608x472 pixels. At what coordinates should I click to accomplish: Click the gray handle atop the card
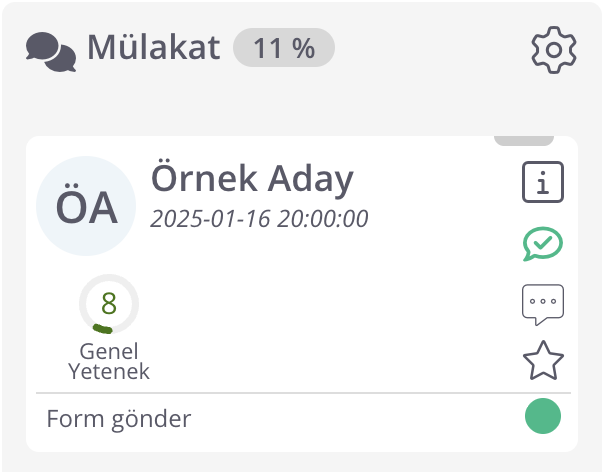[x=524, y=141]
